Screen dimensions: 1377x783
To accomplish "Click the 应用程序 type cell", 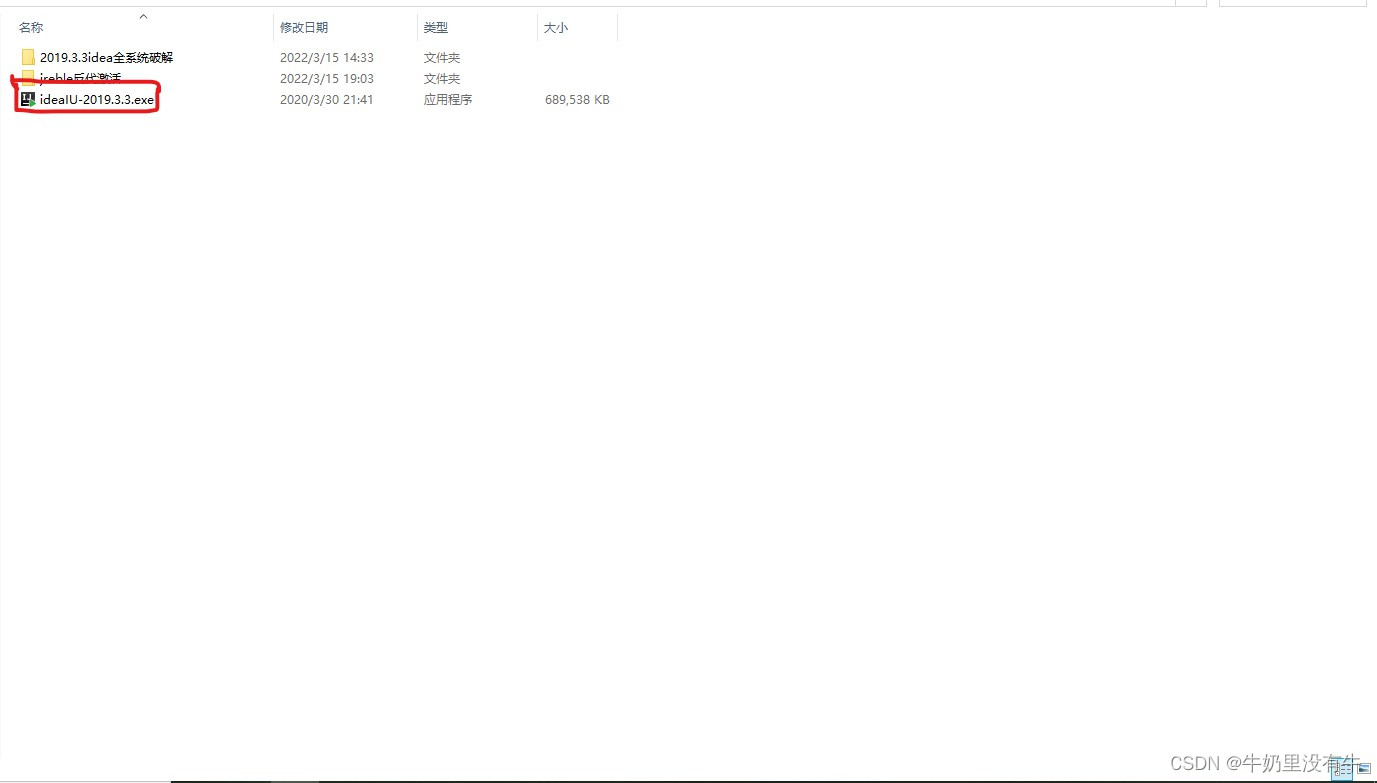I will click(448, 100).
